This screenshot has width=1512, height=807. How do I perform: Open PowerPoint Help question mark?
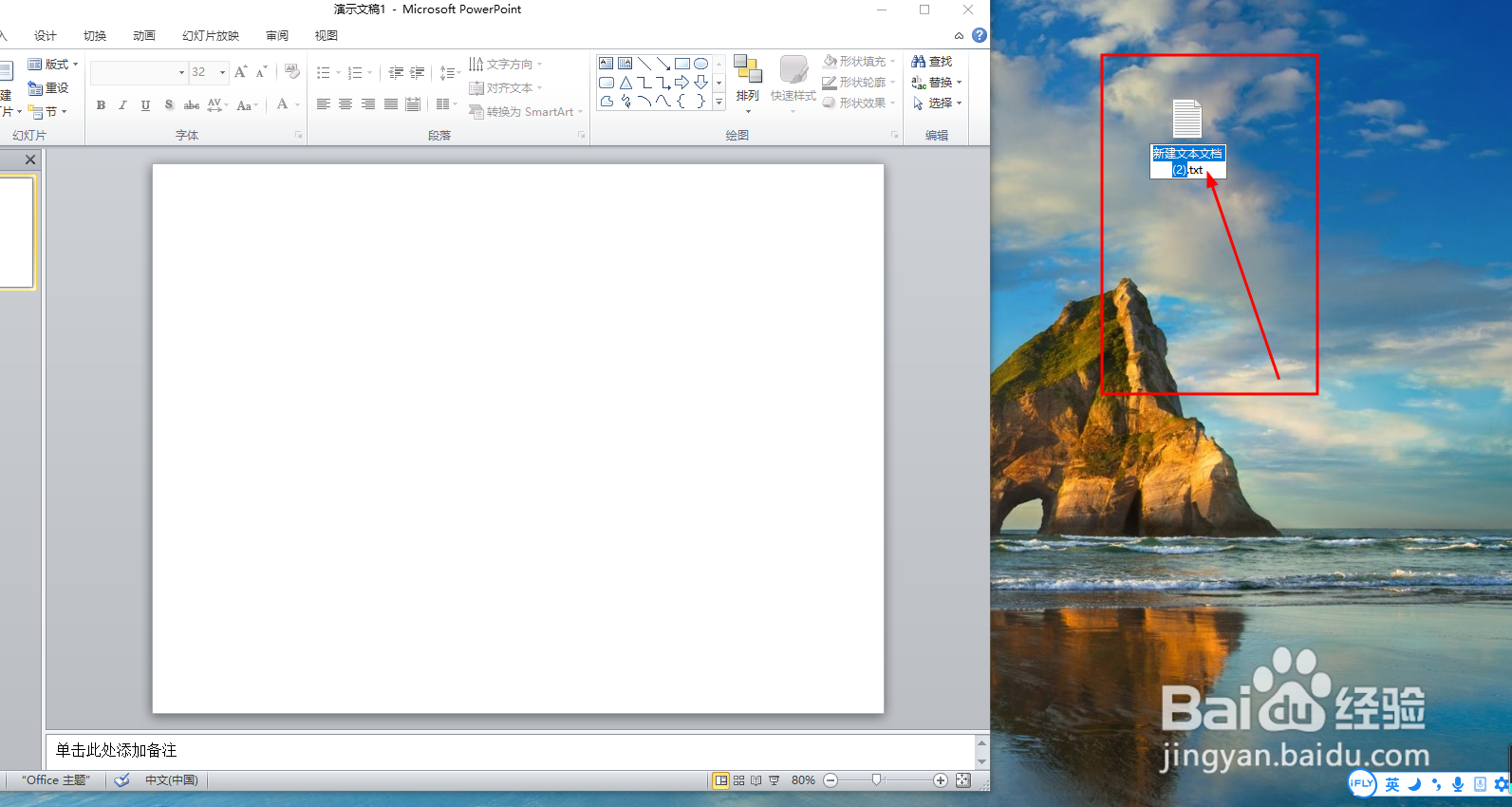(980, 35)
